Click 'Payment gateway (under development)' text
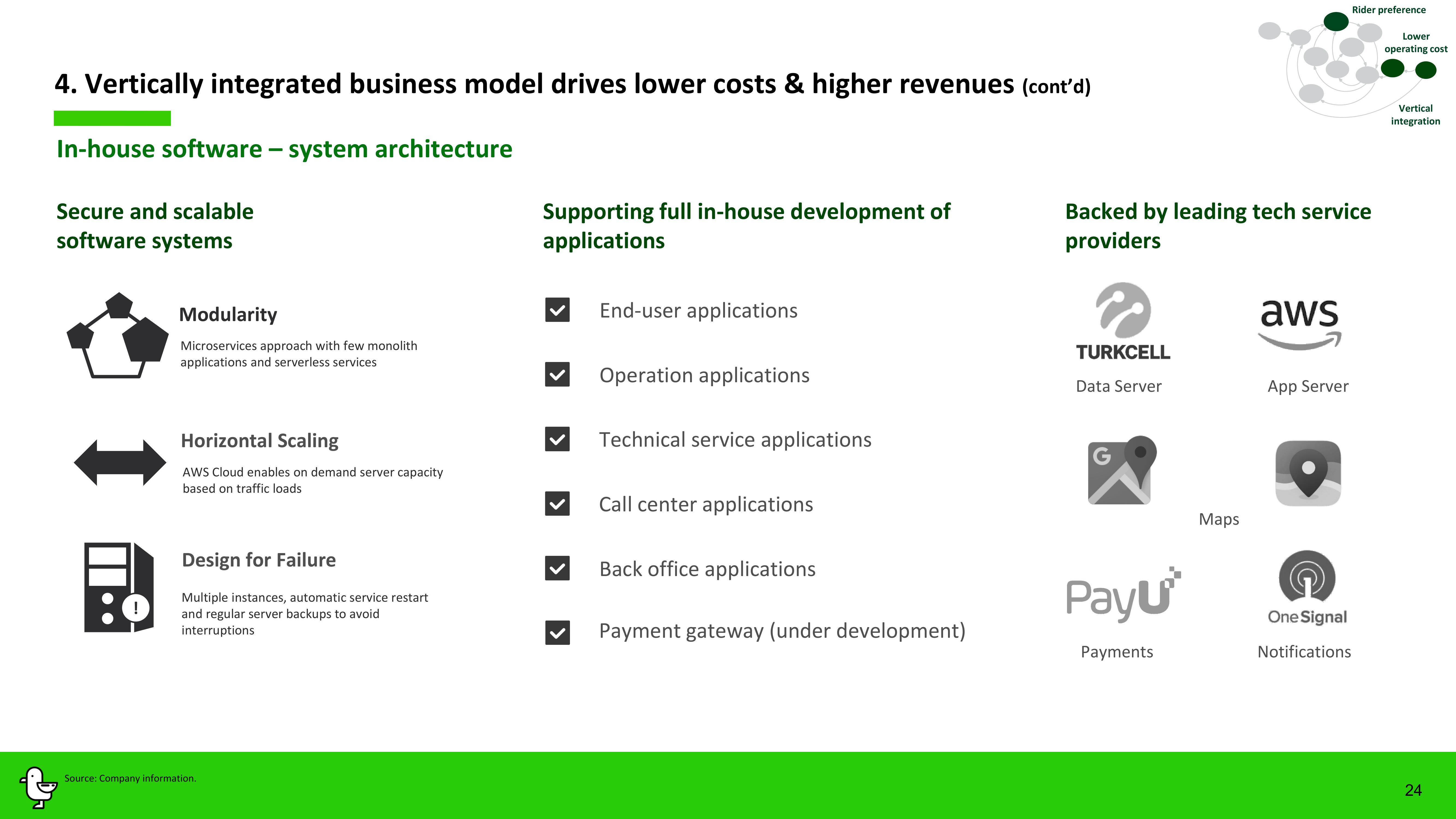 (x=782, y=631)
